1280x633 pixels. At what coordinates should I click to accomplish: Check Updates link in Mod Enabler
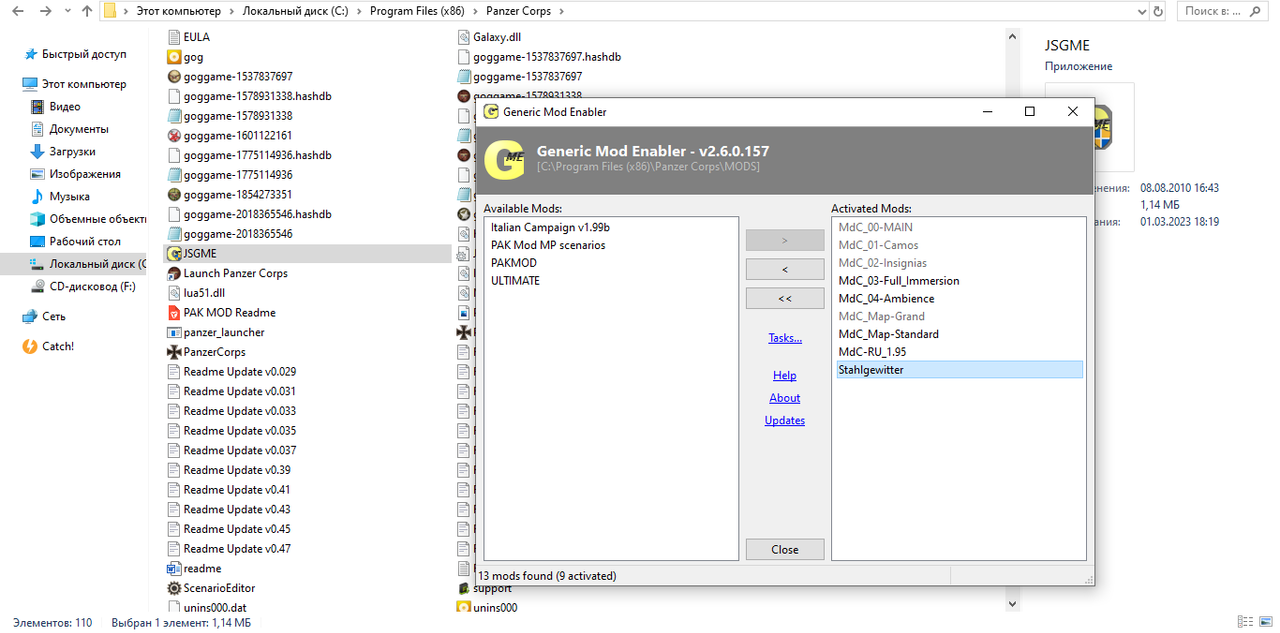785,421
